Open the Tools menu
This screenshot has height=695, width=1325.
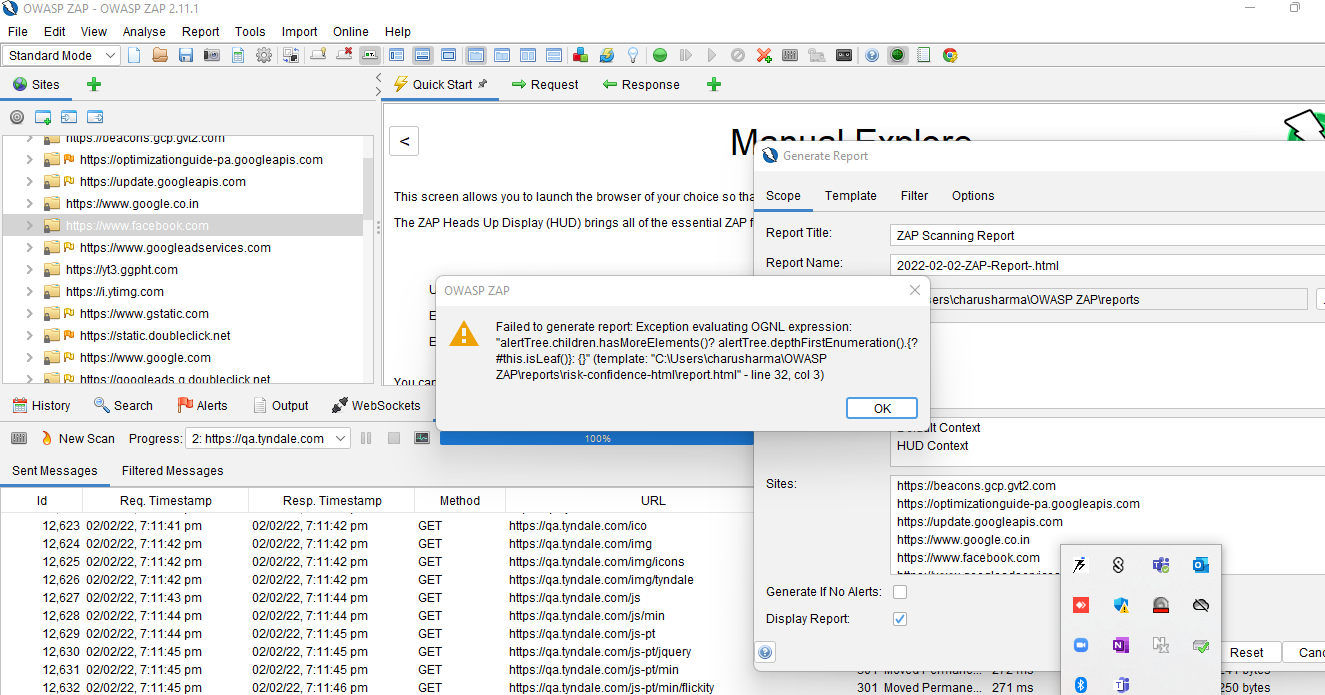(249, 31)
